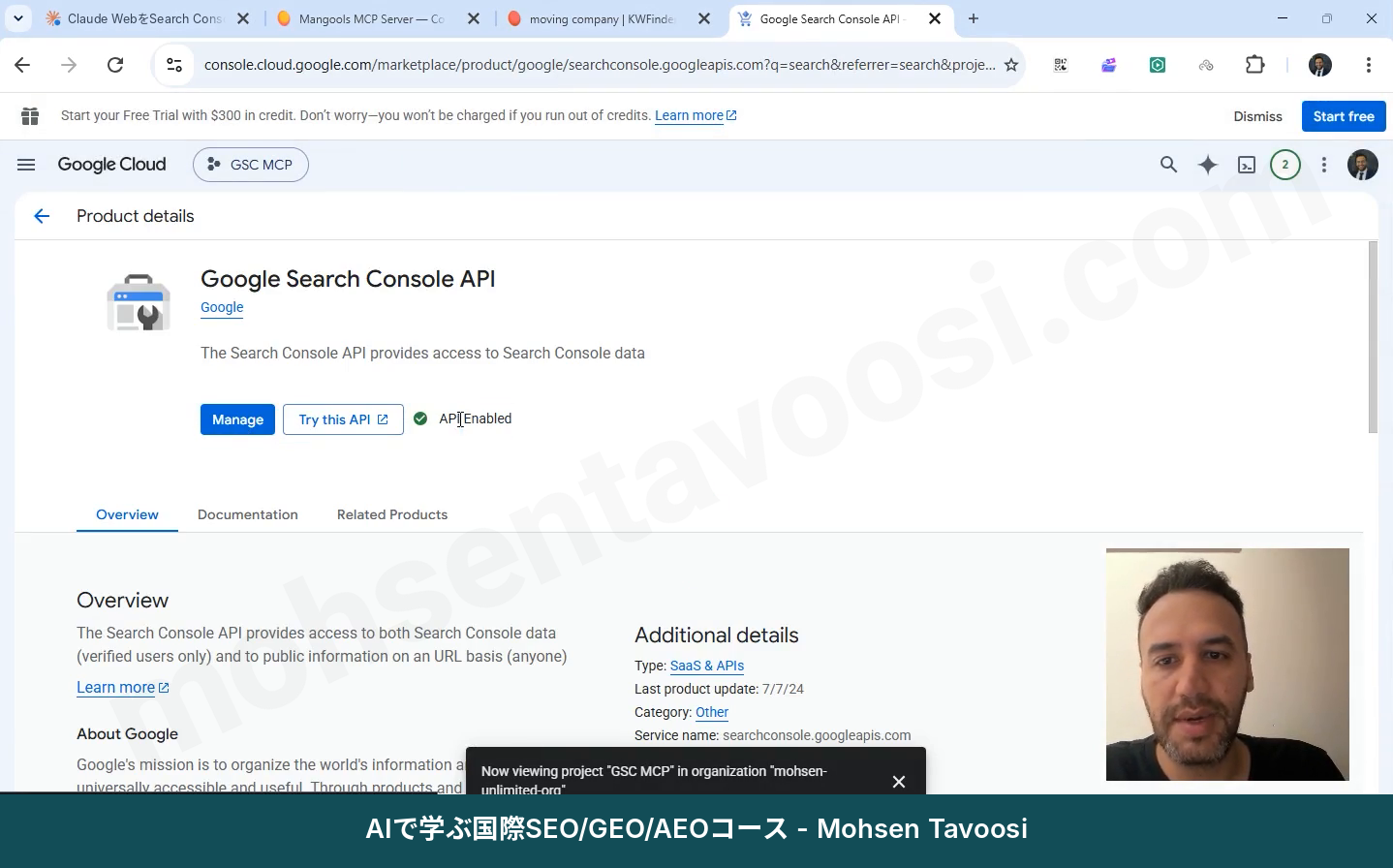Close the project notification toast
Image resolution: width=1393 pixels, height=868 pixels.
pos(899,782)
